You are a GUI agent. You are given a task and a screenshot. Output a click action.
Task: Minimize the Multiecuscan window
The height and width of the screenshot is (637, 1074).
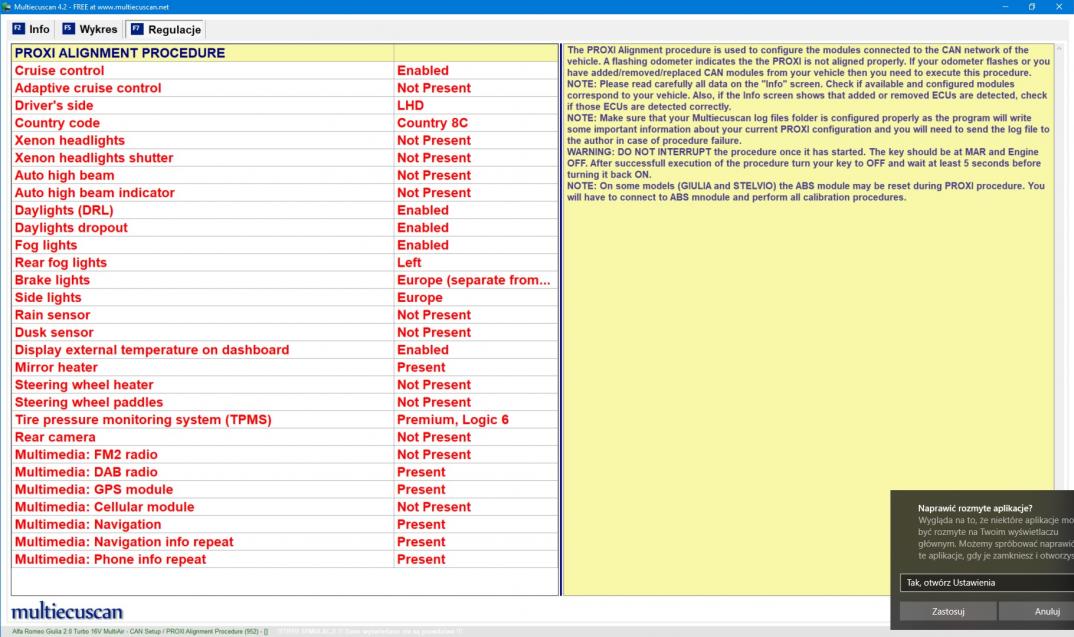pyautogui.click(x=1006, y=7)
